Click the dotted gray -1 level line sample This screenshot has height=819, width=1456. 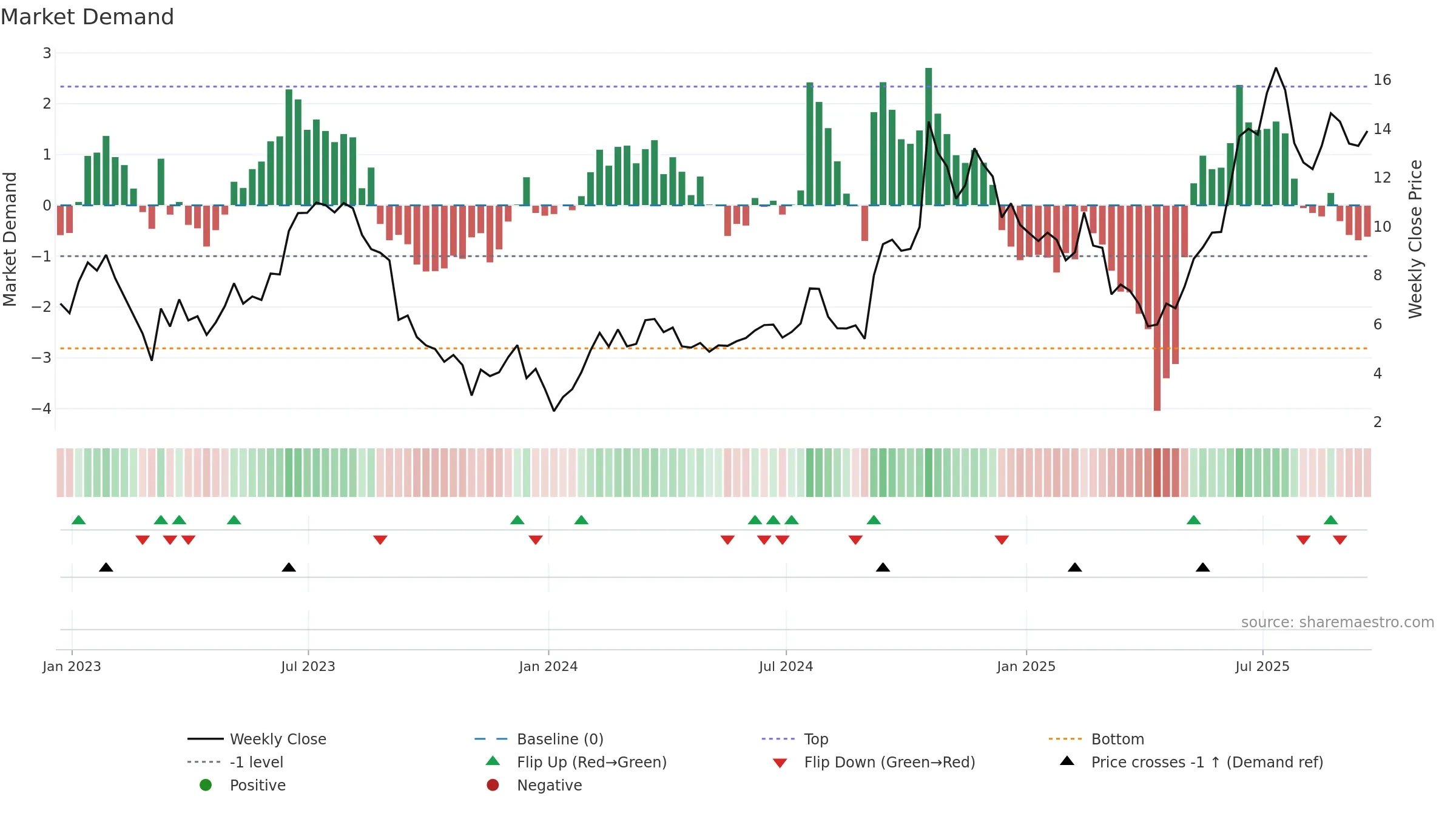tap(204, 762)
